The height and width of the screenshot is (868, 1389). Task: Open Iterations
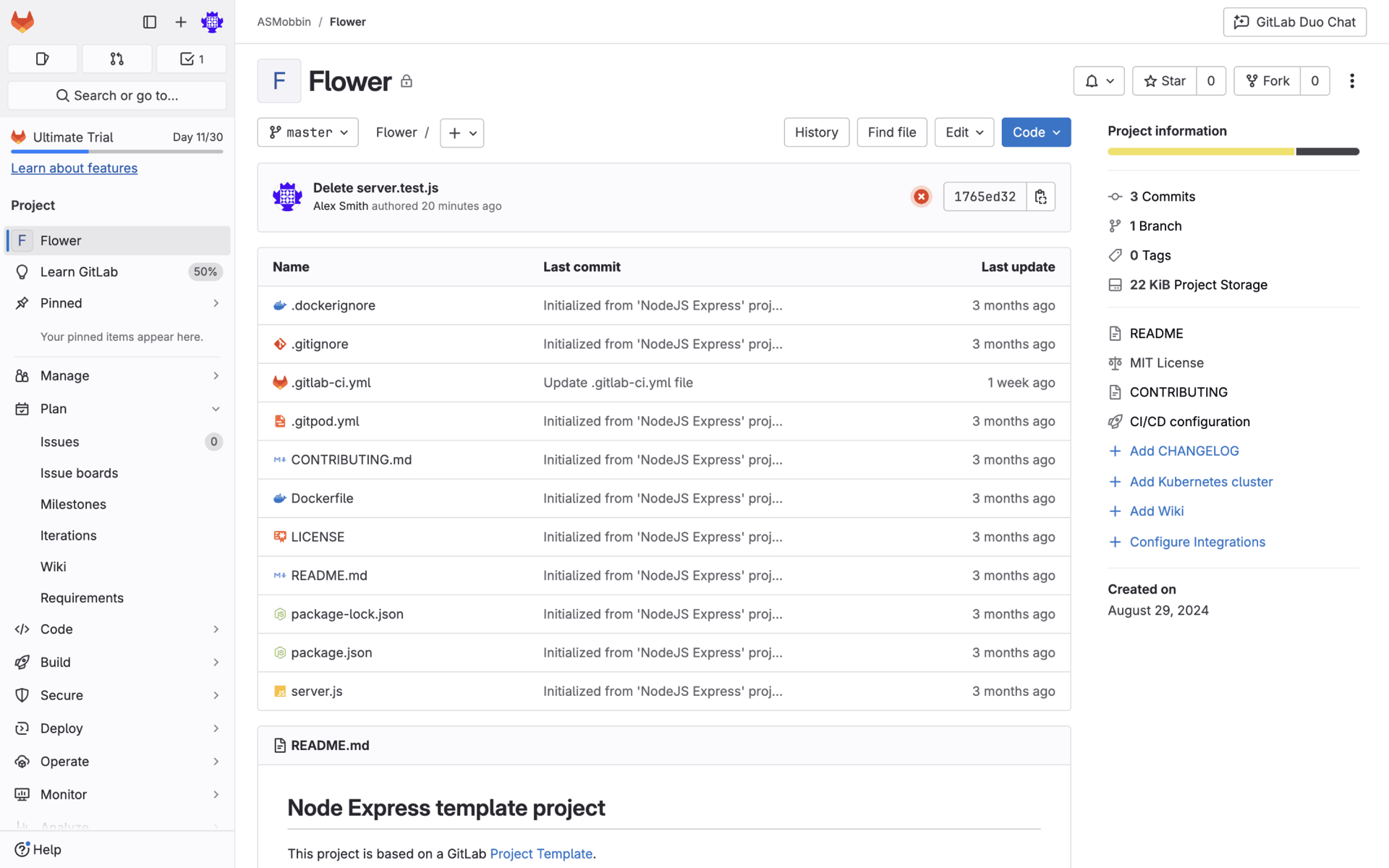[x=117, y=535]
